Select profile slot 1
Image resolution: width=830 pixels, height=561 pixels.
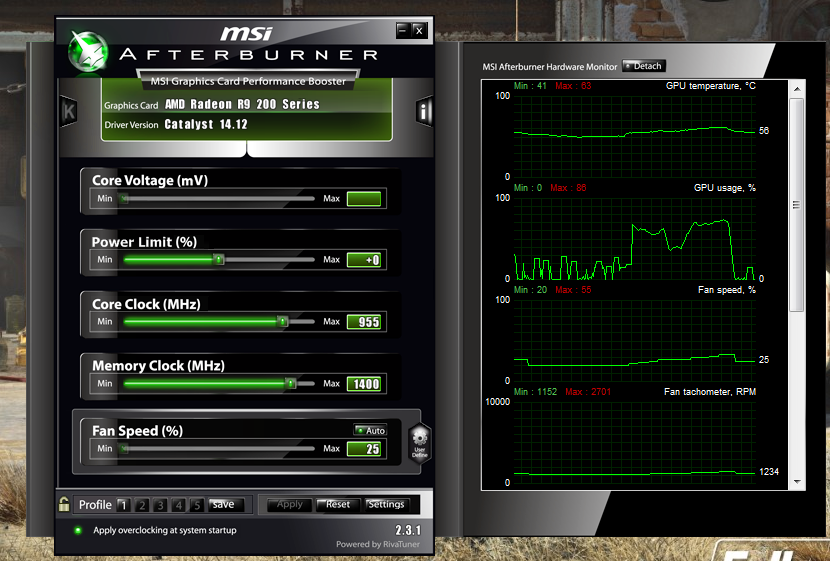[x=123, y=505]
